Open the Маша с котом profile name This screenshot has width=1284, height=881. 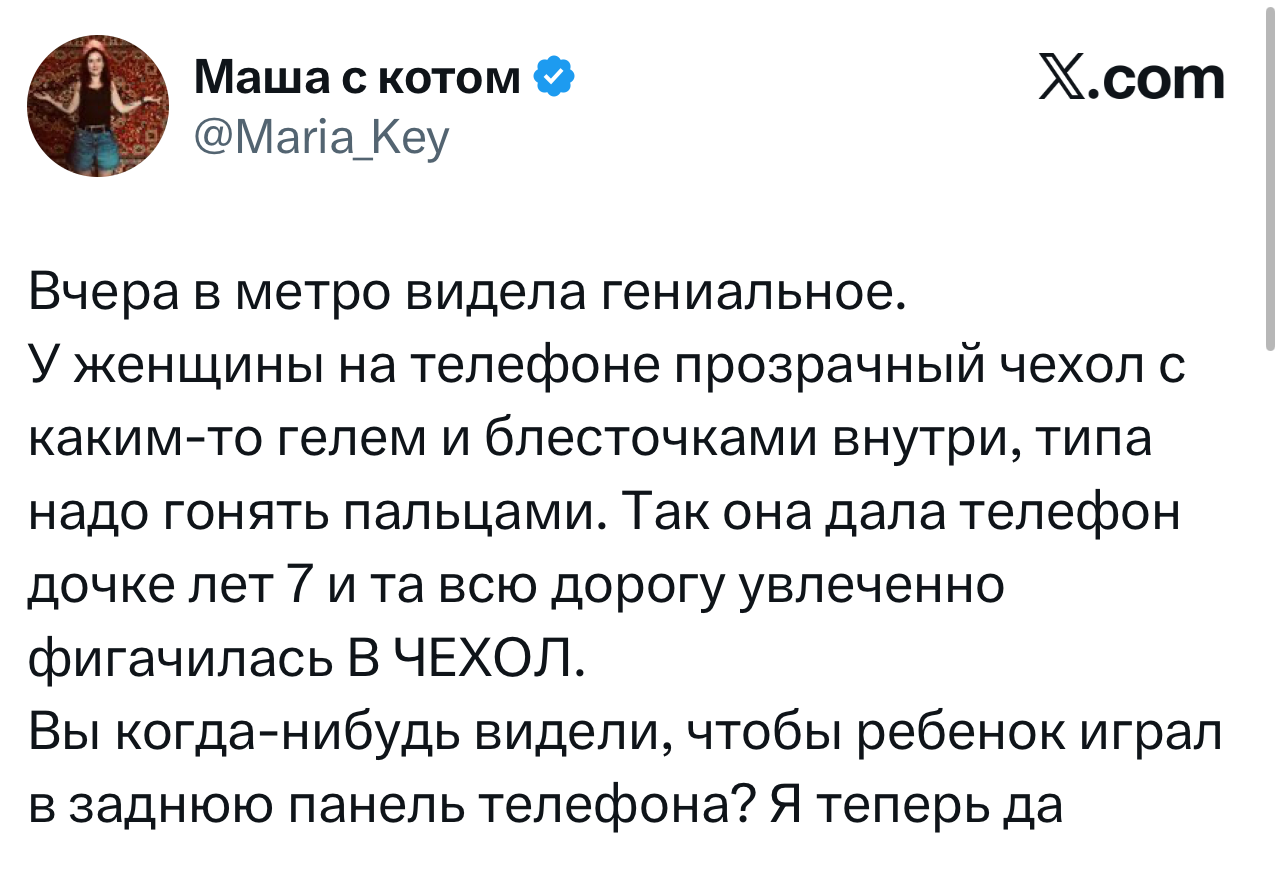tap(358, 77)
